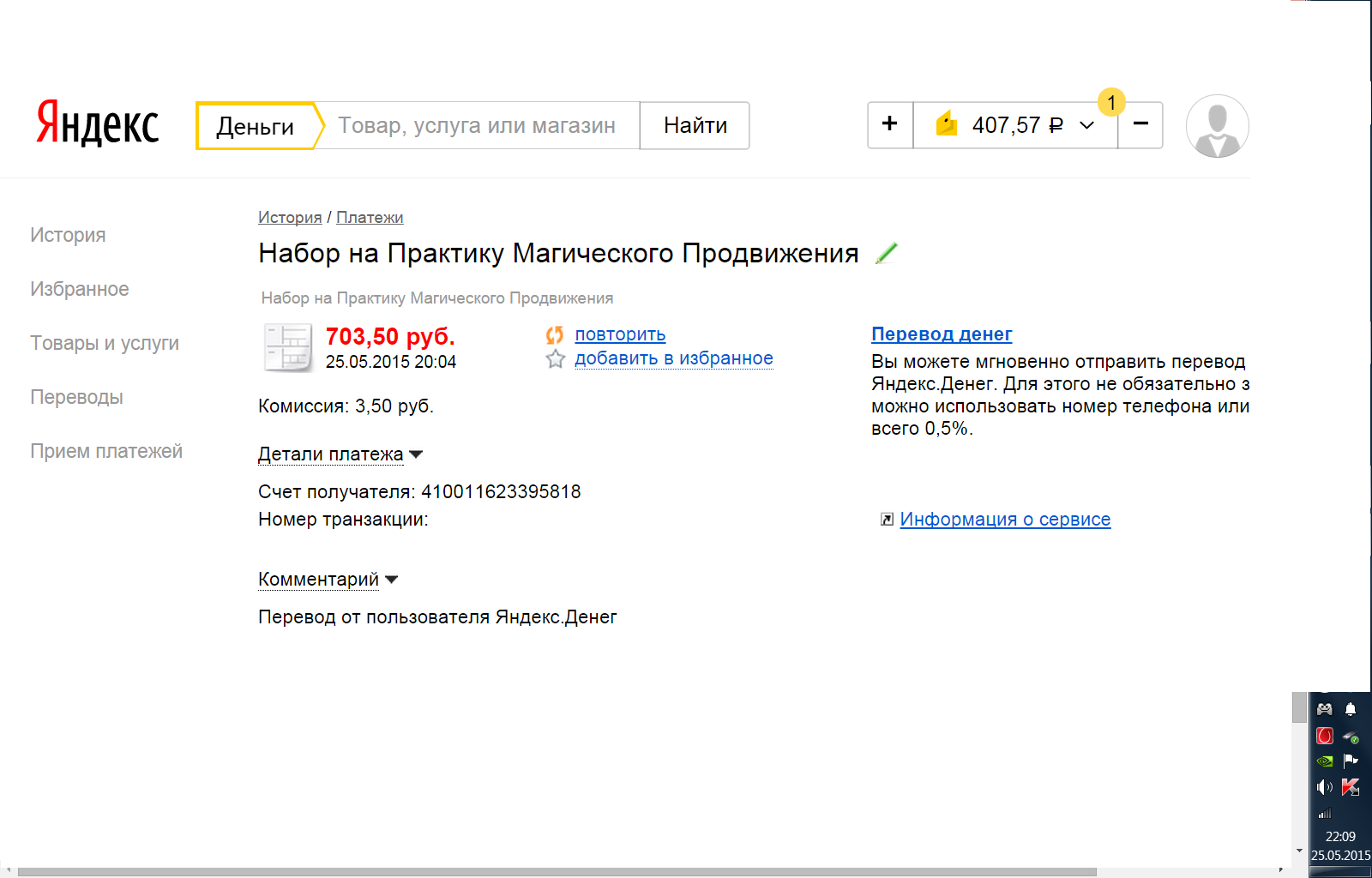Image resolution: width=1372 pixels, height=878 pixels.
Task: Select Переводы in the left sidebar
Action: (x=76, y=397)
